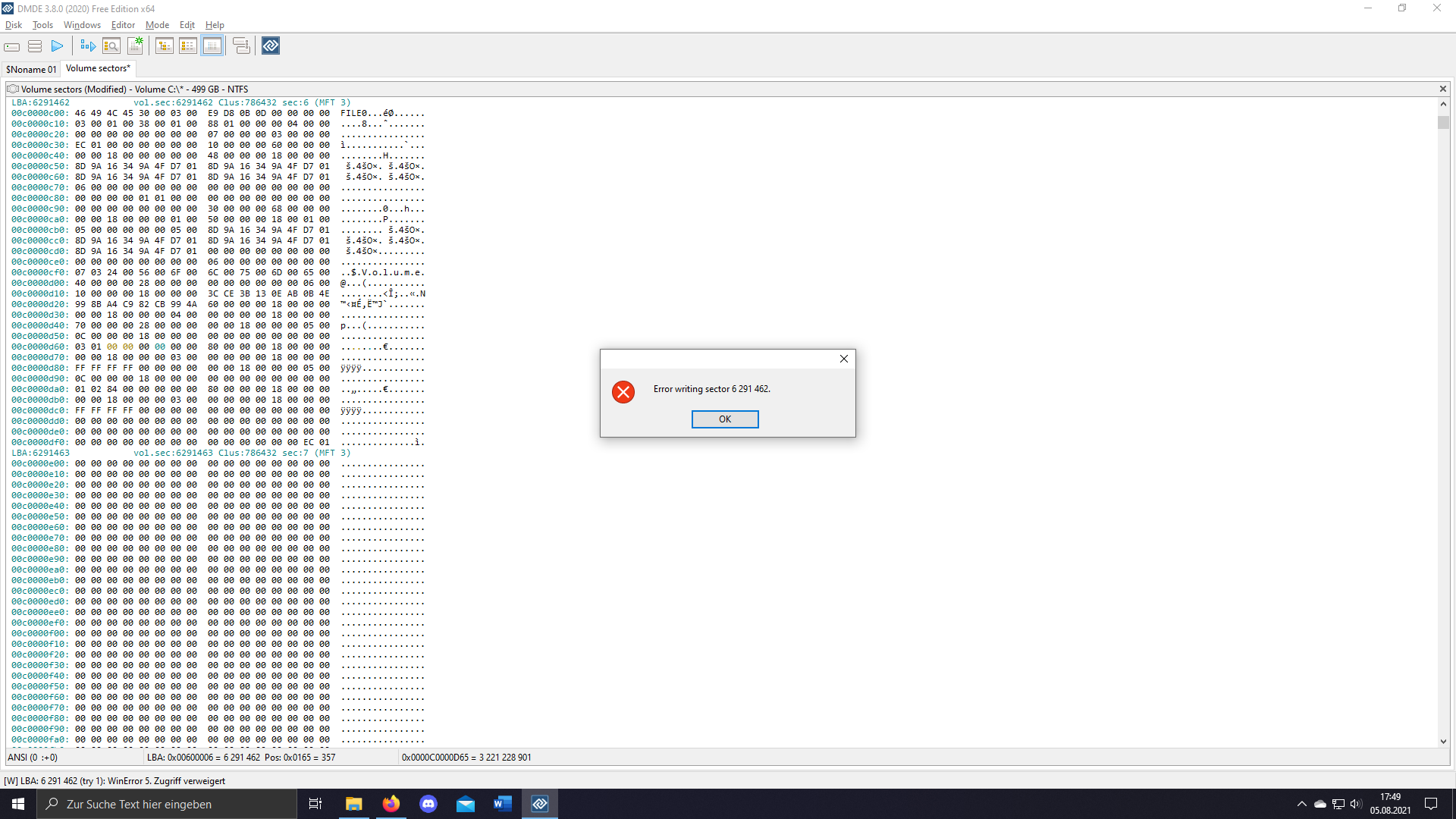This screenshot has height=819, width=1456.
Task: Open the Mode menu
Action: click(157, 25)
